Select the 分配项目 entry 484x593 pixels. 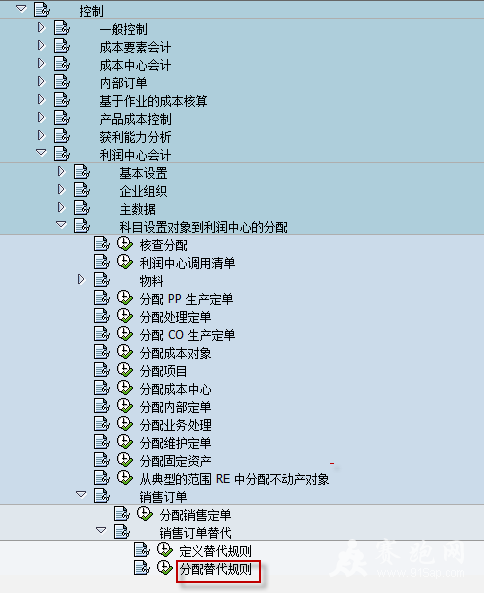point(163,371)
